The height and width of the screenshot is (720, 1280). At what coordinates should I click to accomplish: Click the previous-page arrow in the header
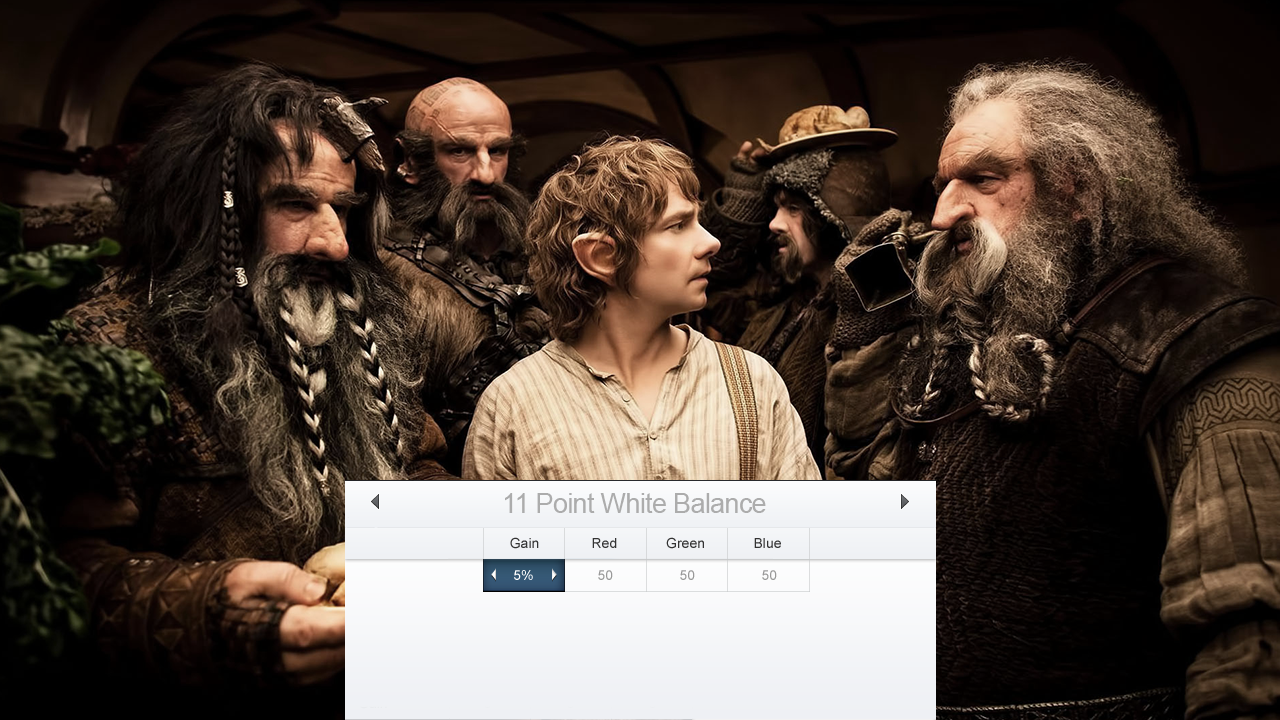tap(375, 502)
